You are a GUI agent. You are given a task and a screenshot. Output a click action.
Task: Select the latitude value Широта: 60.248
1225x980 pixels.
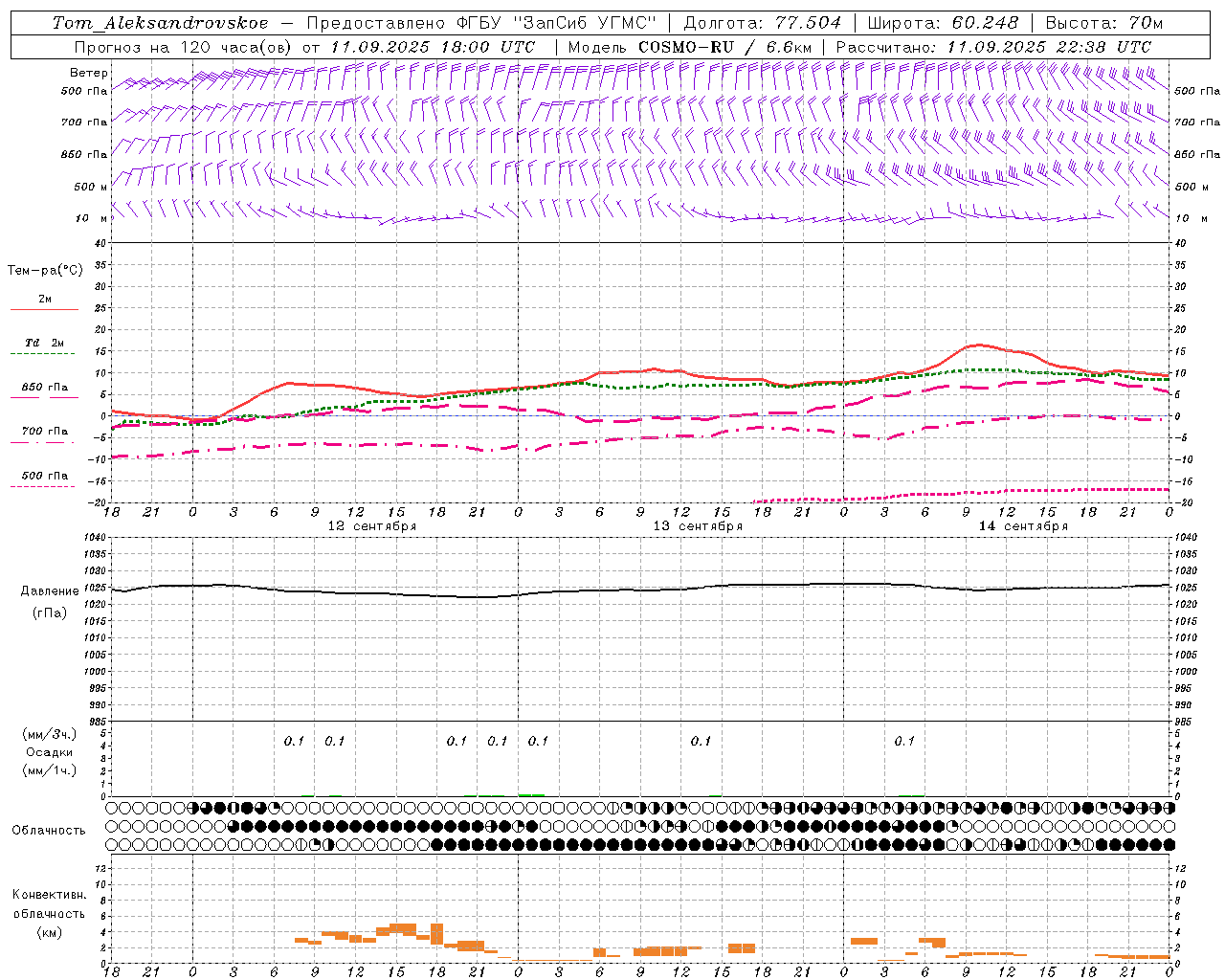coord(943,23)
